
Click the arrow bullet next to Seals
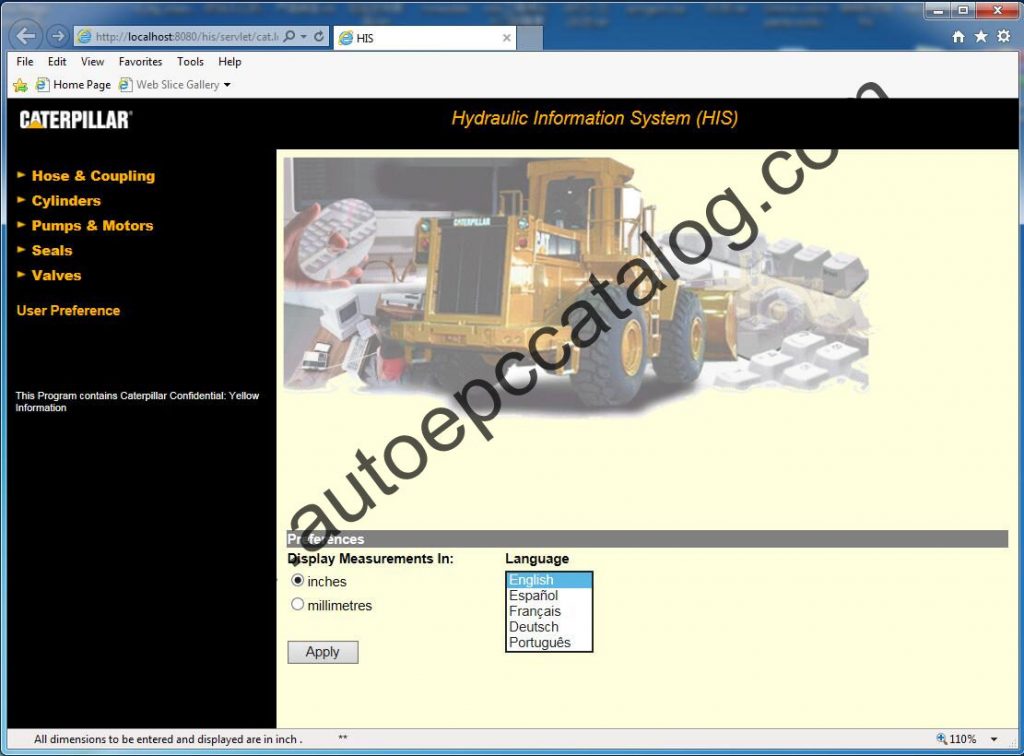click(x=22, y=251)
